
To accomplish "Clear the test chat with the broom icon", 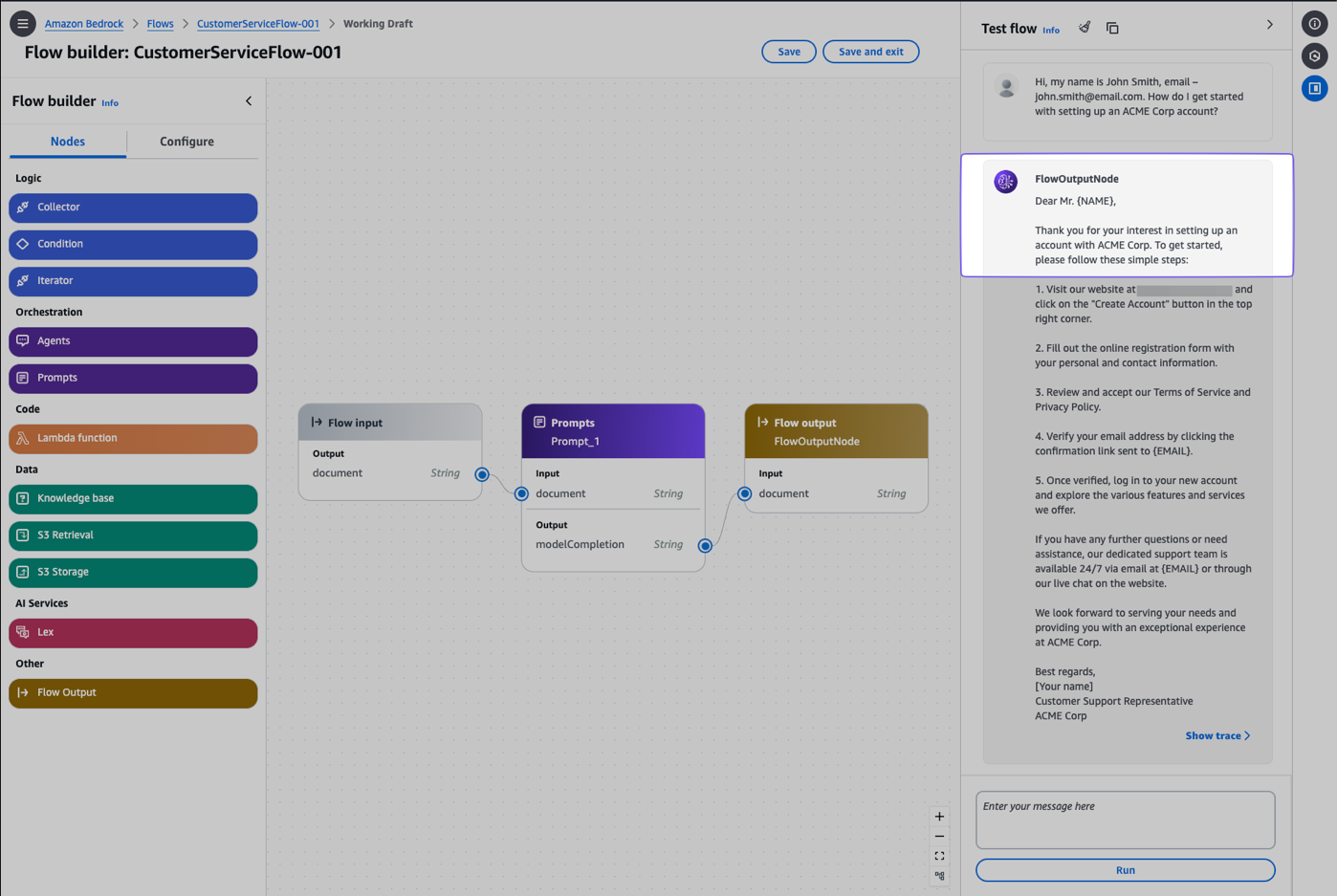I will coord(1085,28).
